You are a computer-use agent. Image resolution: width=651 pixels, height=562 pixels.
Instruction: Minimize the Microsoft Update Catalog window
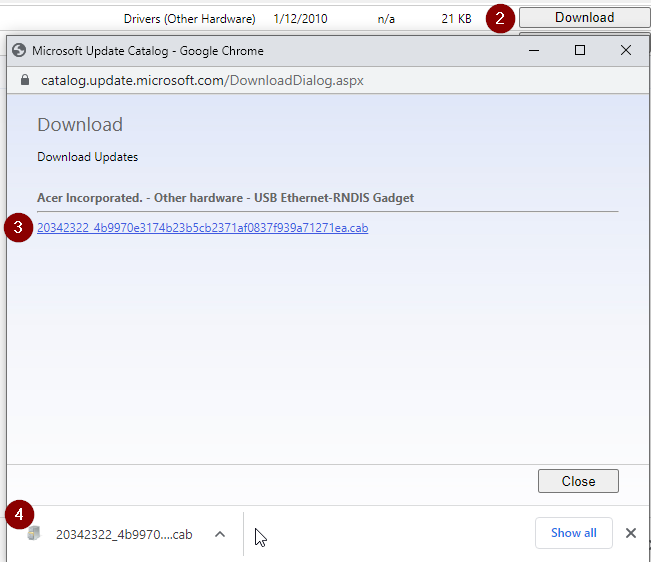533,50
